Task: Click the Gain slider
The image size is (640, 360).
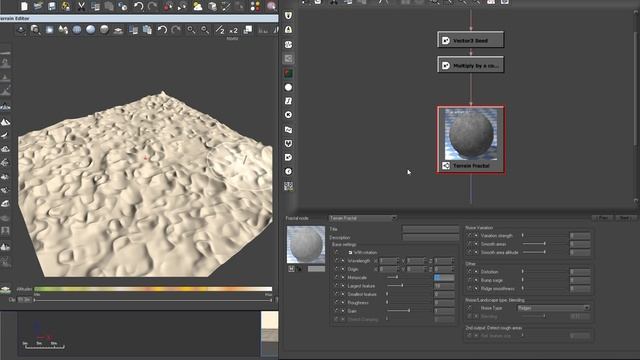Action: click(x=408, y=311)
